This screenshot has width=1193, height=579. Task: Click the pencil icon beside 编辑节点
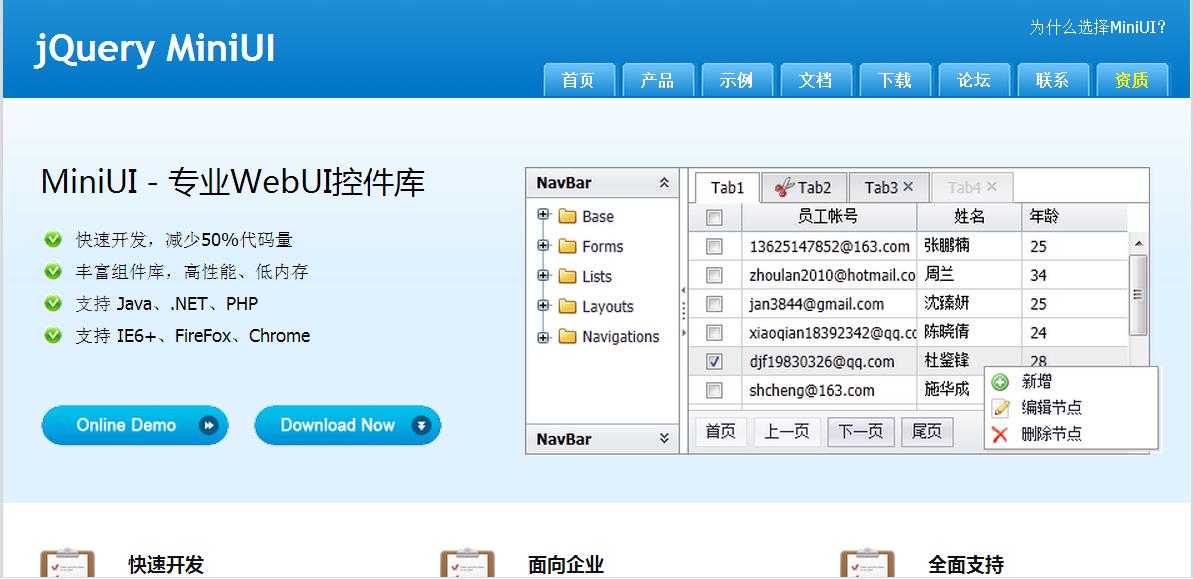1001,408
